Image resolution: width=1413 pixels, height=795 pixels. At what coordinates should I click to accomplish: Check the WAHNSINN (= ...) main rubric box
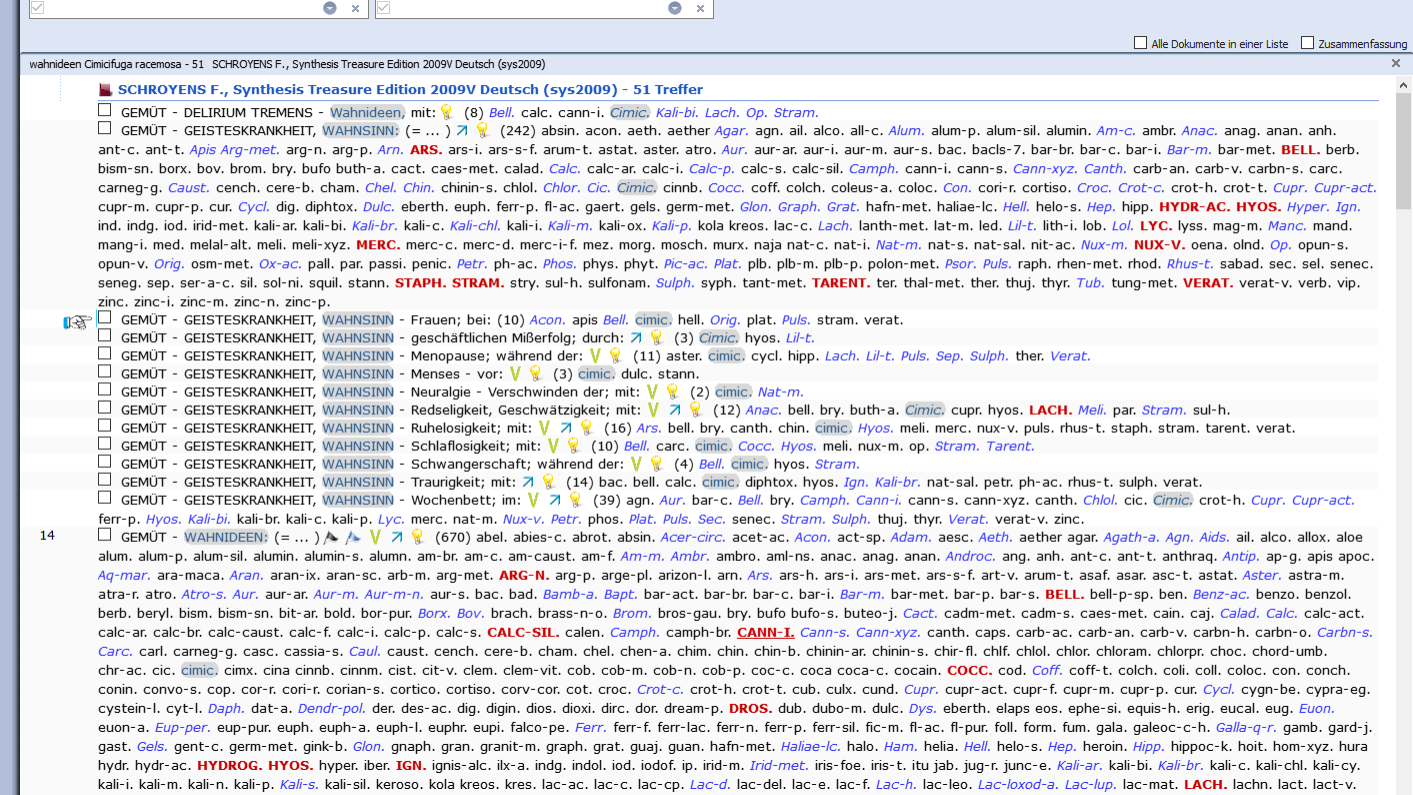(105, 128)
